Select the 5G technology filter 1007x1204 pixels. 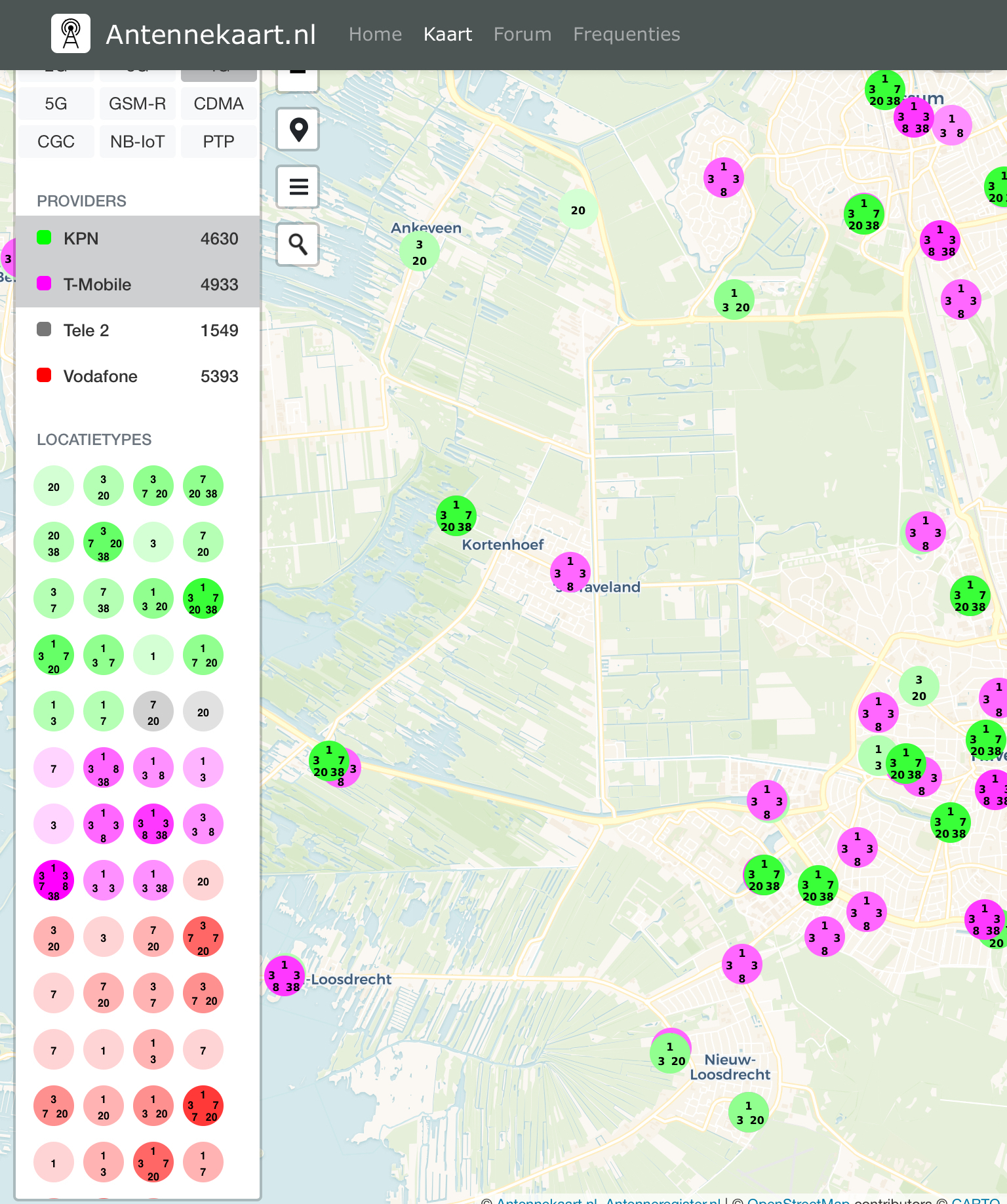(x=56, y=104)
